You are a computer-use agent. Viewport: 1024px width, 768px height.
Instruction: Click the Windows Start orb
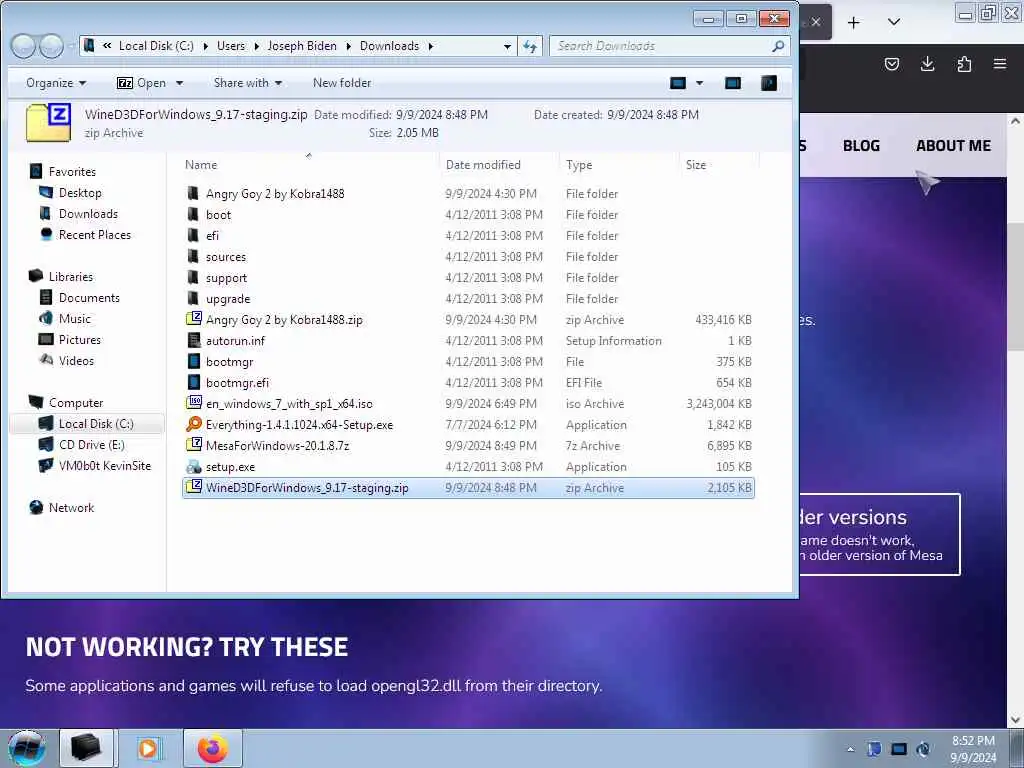click(x=26, y=748)
